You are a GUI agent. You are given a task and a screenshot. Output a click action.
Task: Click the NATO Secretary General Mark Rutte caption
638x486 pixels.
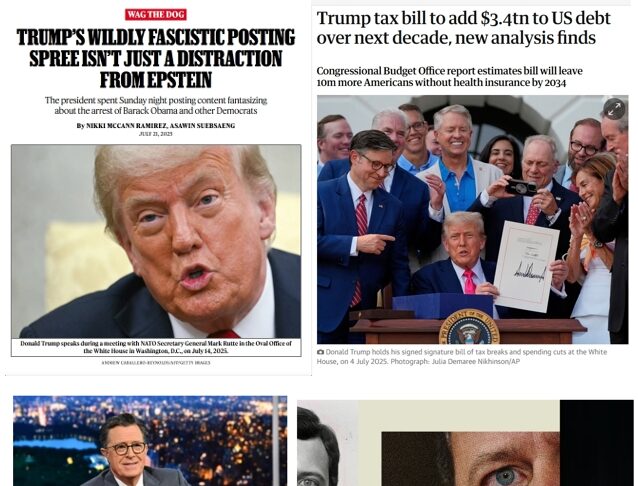click(156, 347)
